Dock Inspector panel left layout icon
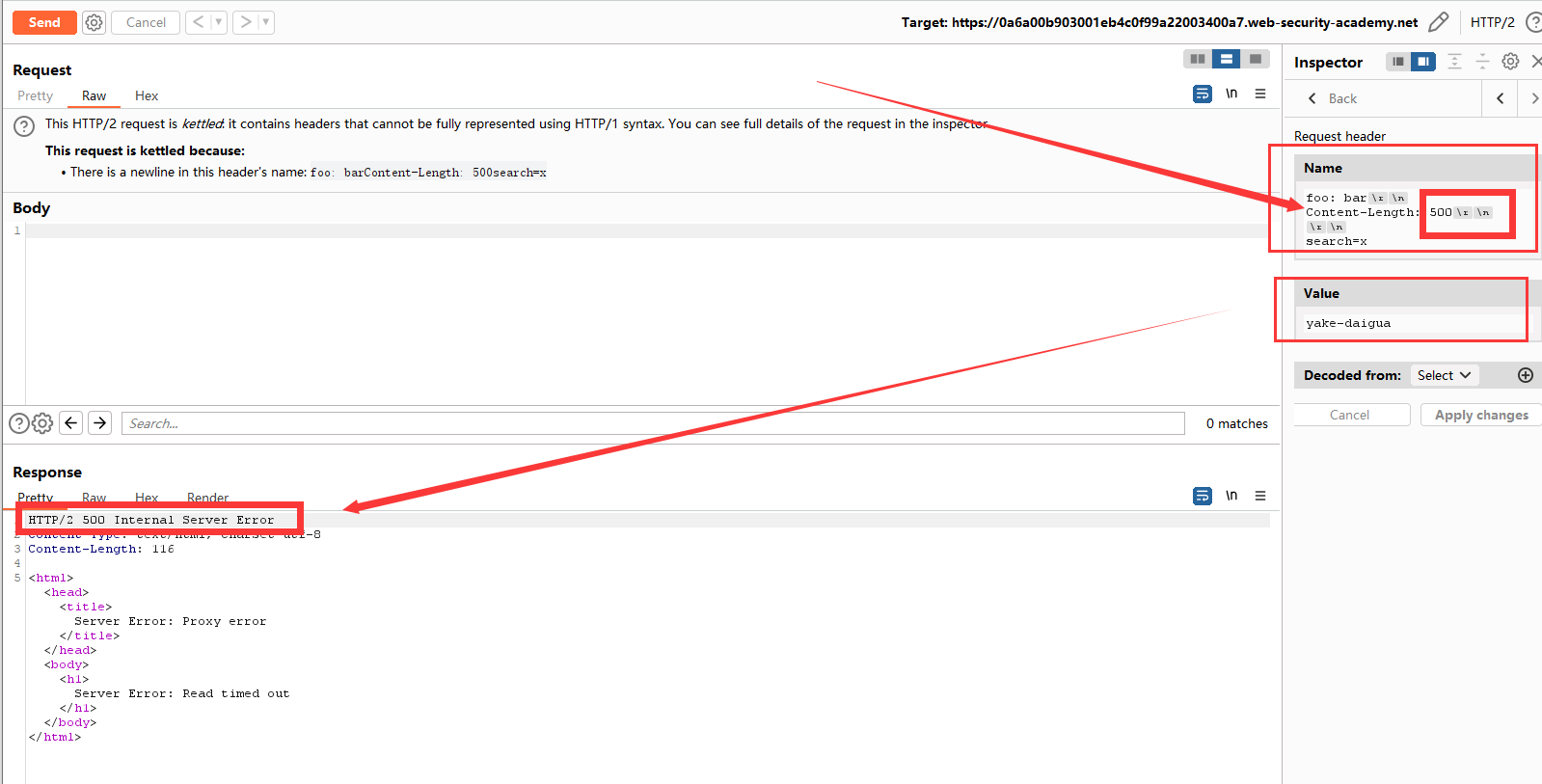The image size is (1542, 784). [1398, 62]
